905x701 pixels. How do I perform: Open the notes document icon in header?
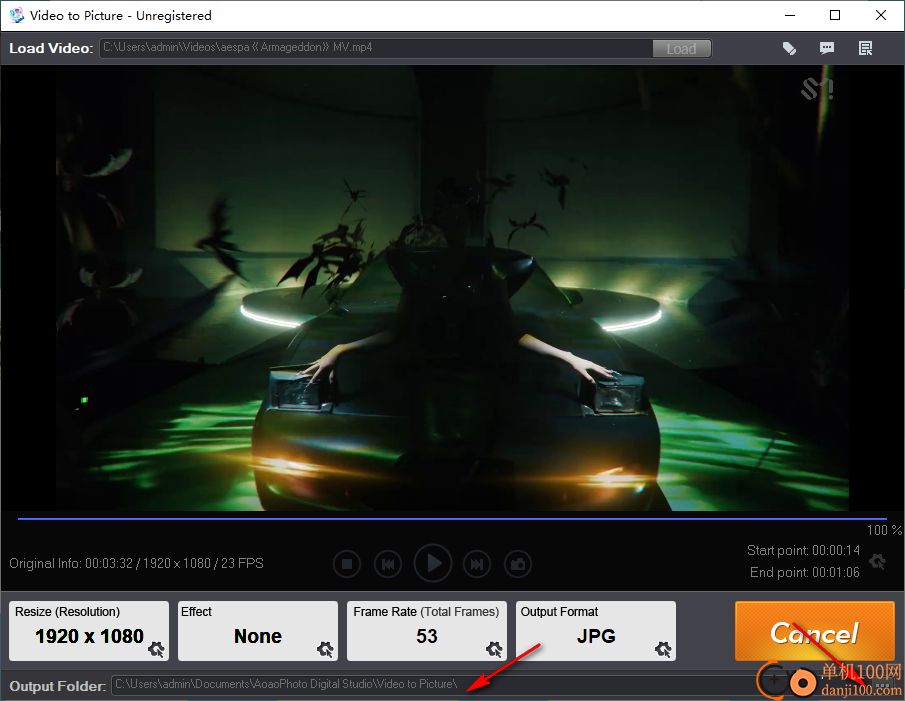point(865,48)
